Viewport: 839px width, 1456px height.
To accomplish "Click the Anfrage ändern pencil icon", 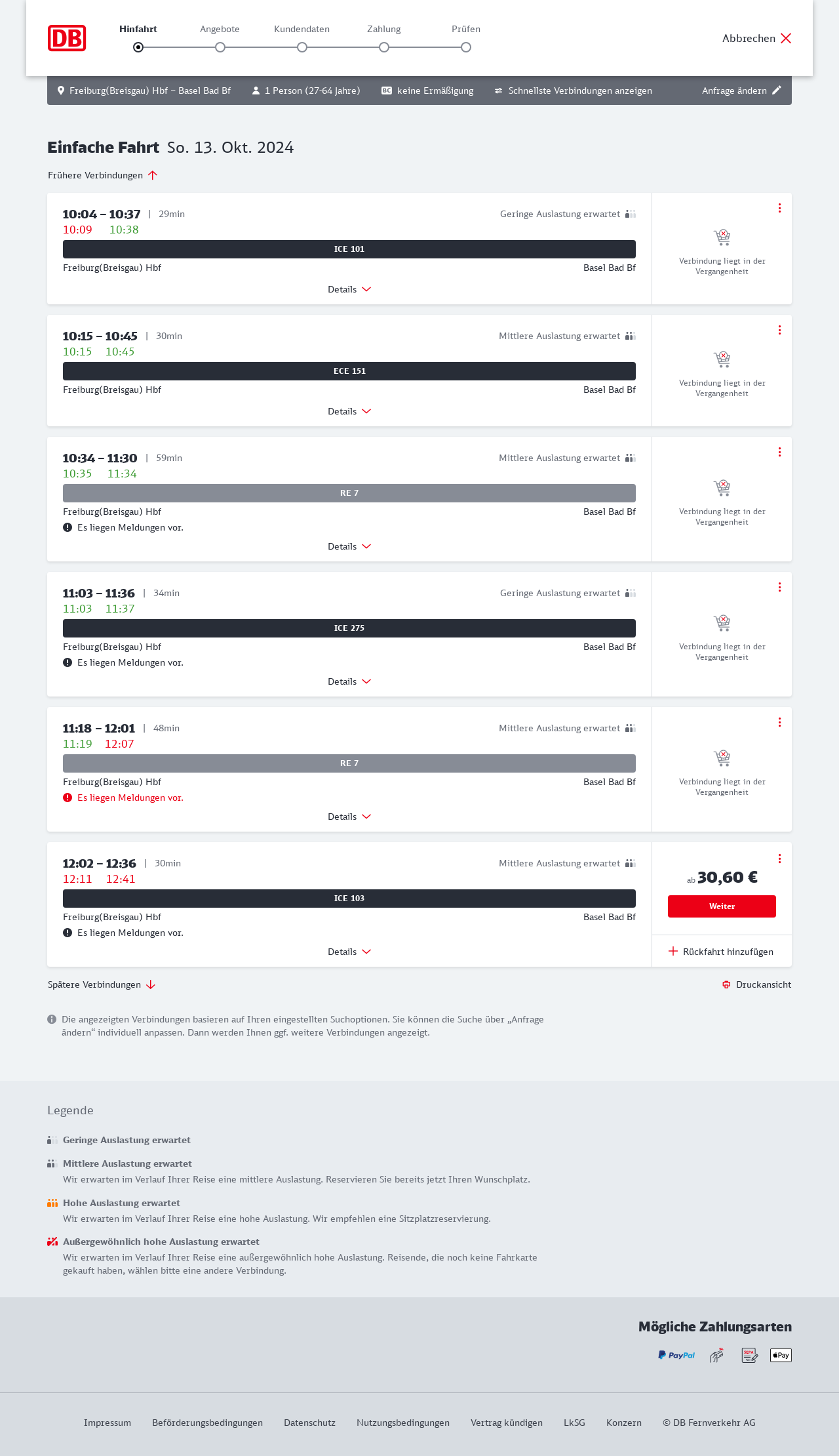I will [x=777, y=91].
